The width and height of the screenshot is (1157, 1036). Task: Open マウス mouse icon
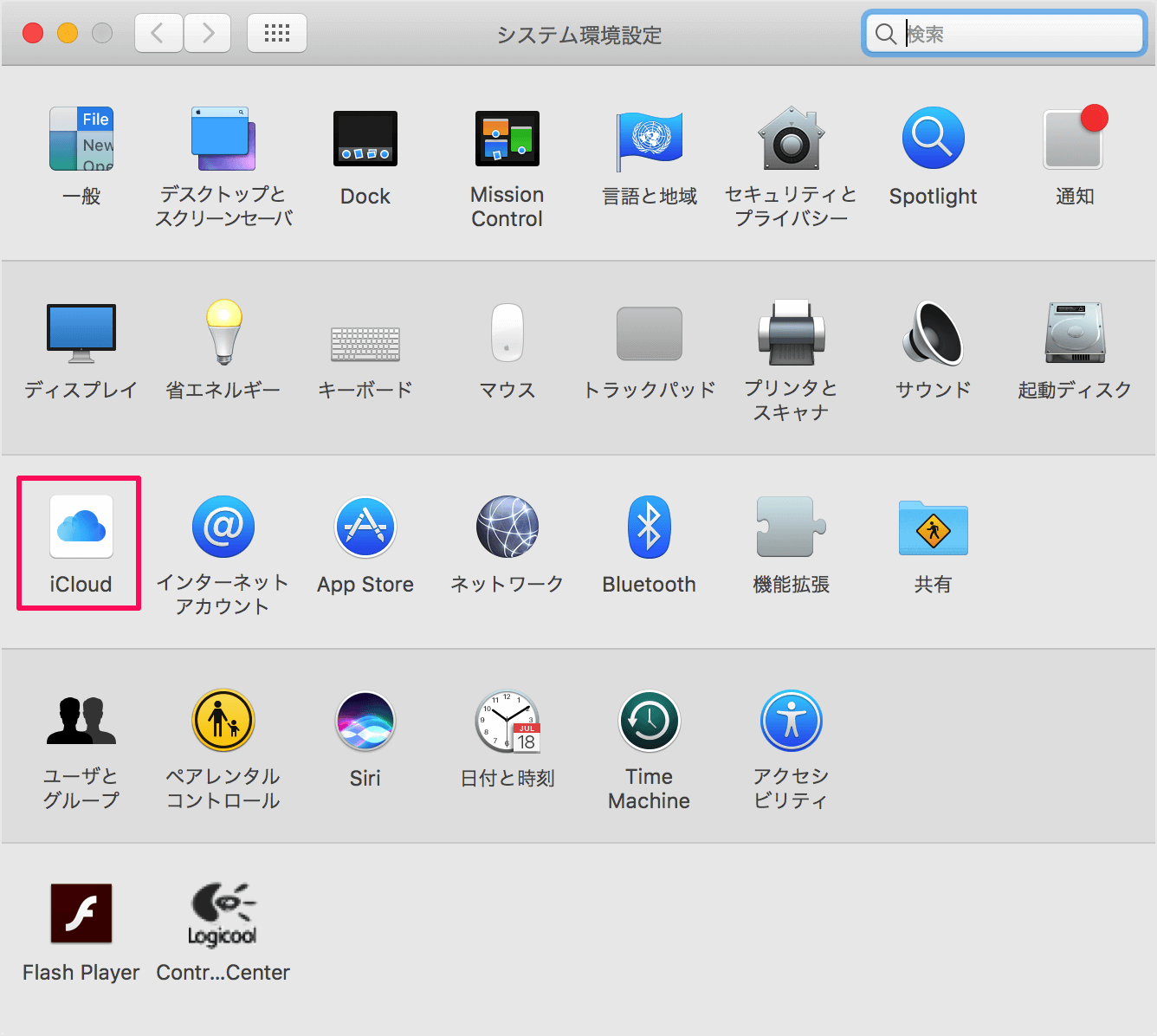(x=507, y=333)
